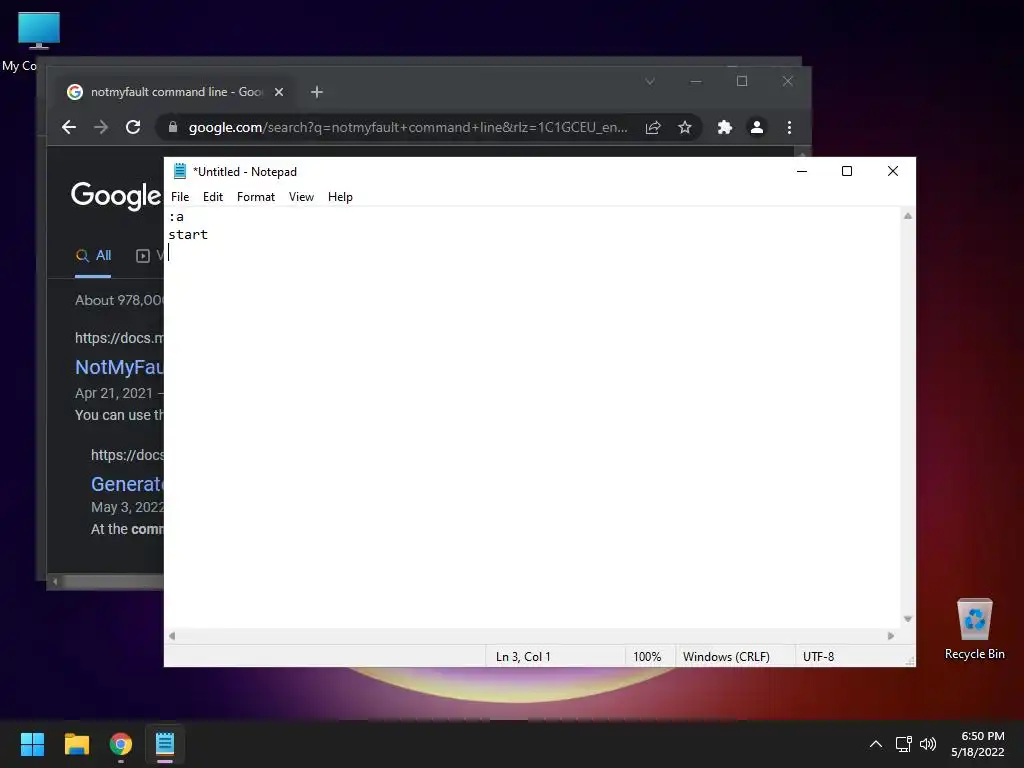This screenshot has height=768, width=1024.
Task: Click the 'Ln 3, Col 1' status text
Action: 523,657
